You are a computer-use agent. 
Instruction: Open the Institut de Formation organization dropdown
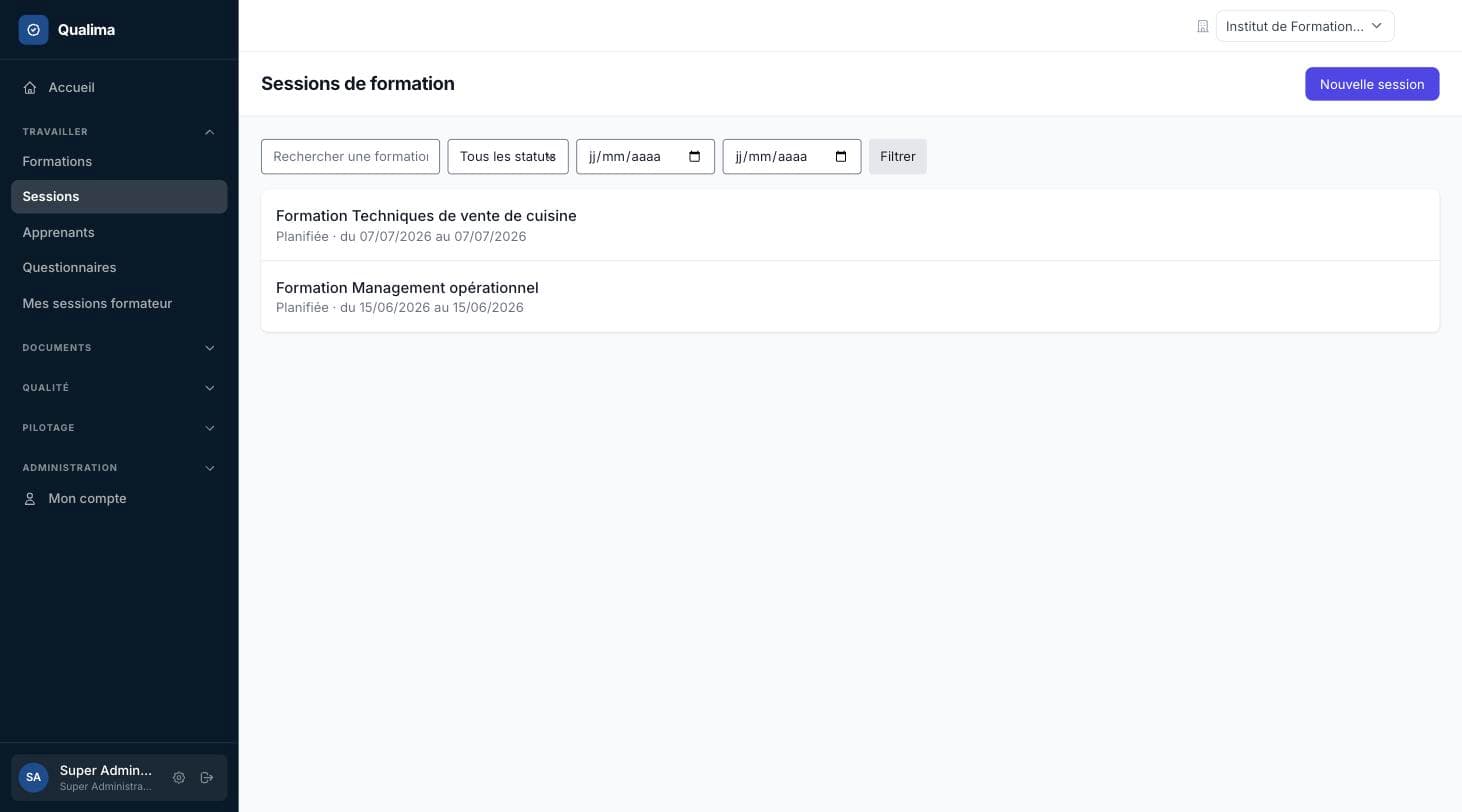(1305, 26)
